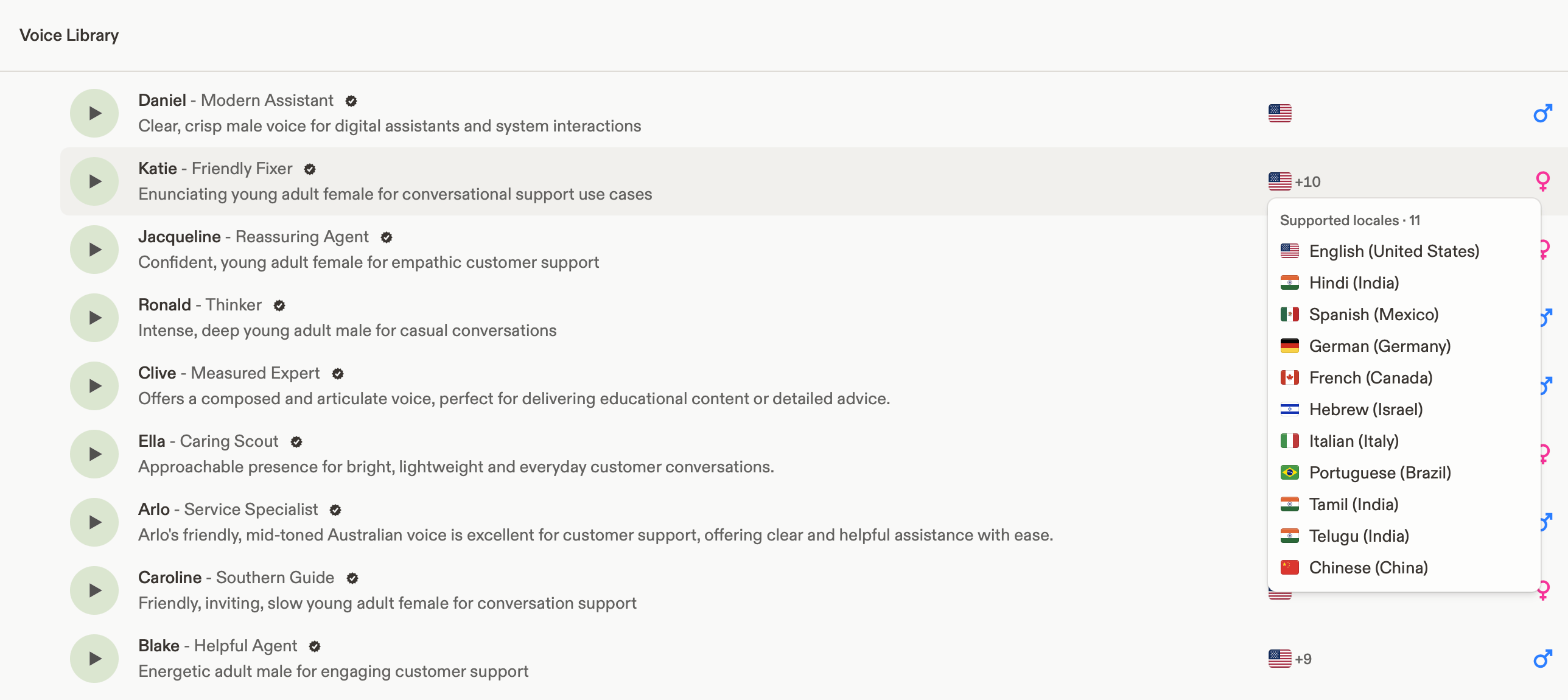
Task: Play Ella Caring Scout sample
Action: point(94,454)
